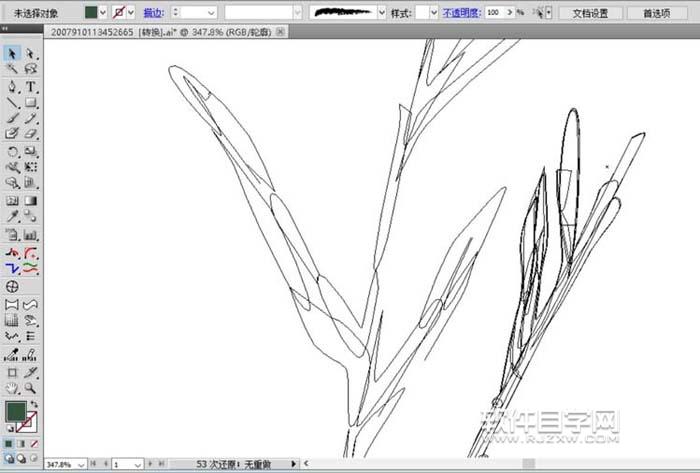This screenshot has height=473, width=700.
Task: Open the 不透明度 opacity link
Action: pyautogui.click(x=462, y=13)
